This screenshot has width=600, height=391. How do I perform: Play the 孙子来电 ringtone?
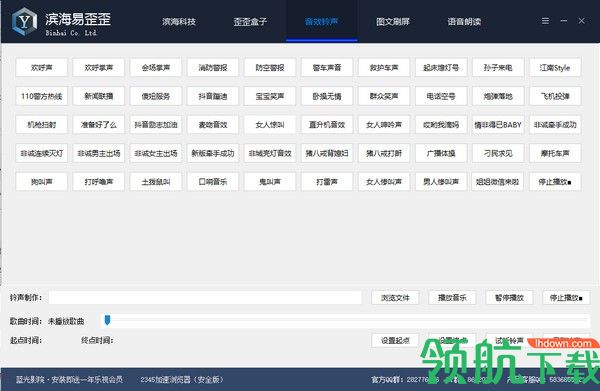click(x=498, y=68)
